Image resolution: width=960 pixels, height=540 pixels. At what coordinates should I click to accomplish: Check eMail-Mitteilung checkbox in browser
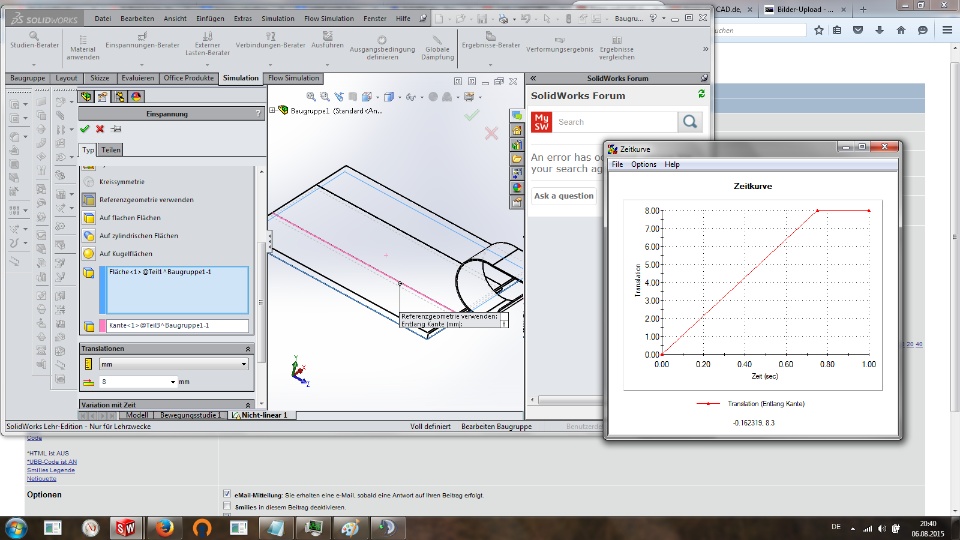pos(227,494)
